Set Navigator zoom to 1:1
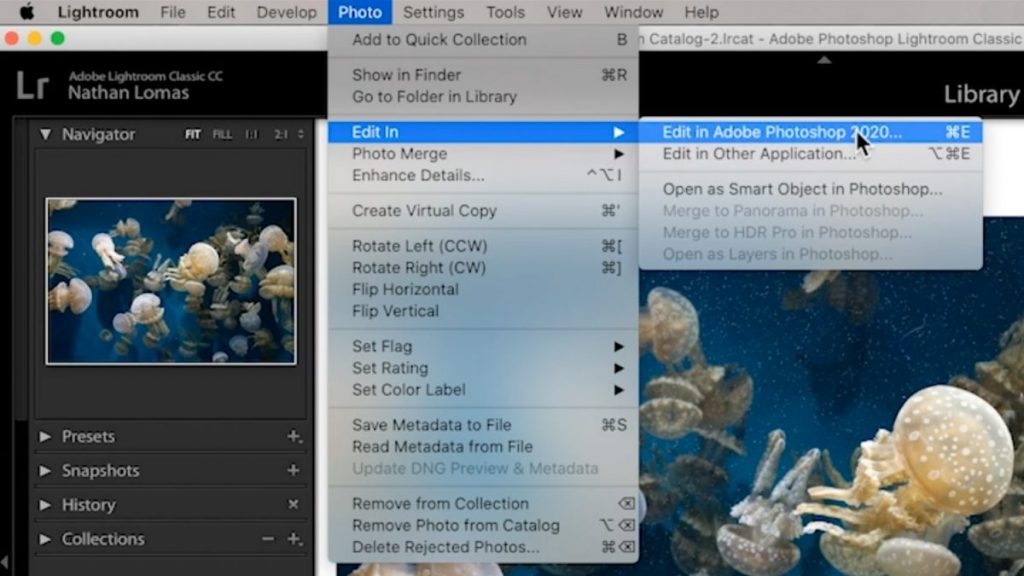Screen dimensions: 1024x576 point(251,135)
